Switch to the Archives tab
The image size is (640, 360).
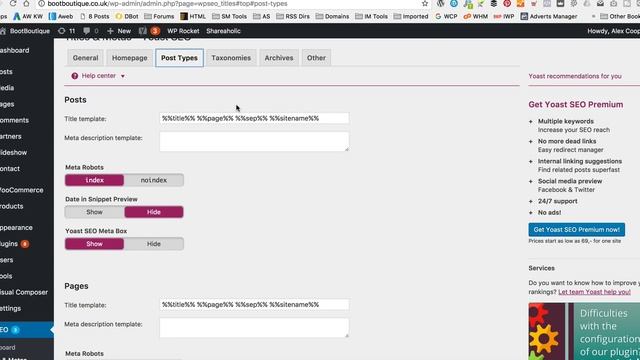(x=279, y=58)
